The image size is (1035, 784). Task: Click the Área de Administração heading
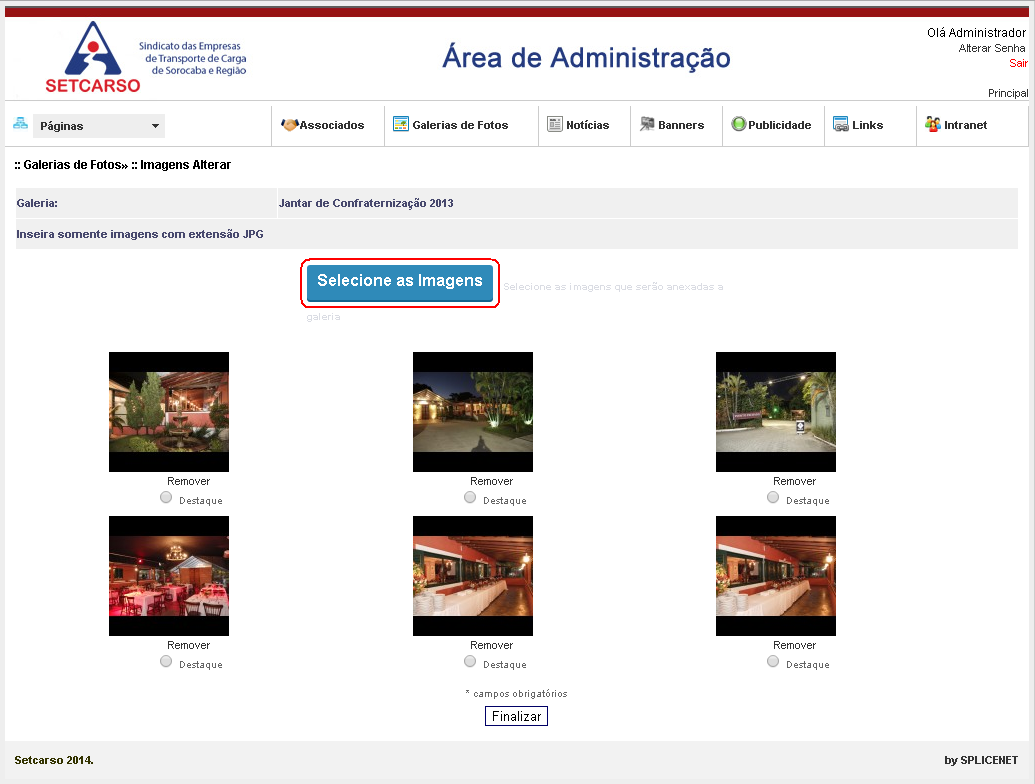(586, 57)
